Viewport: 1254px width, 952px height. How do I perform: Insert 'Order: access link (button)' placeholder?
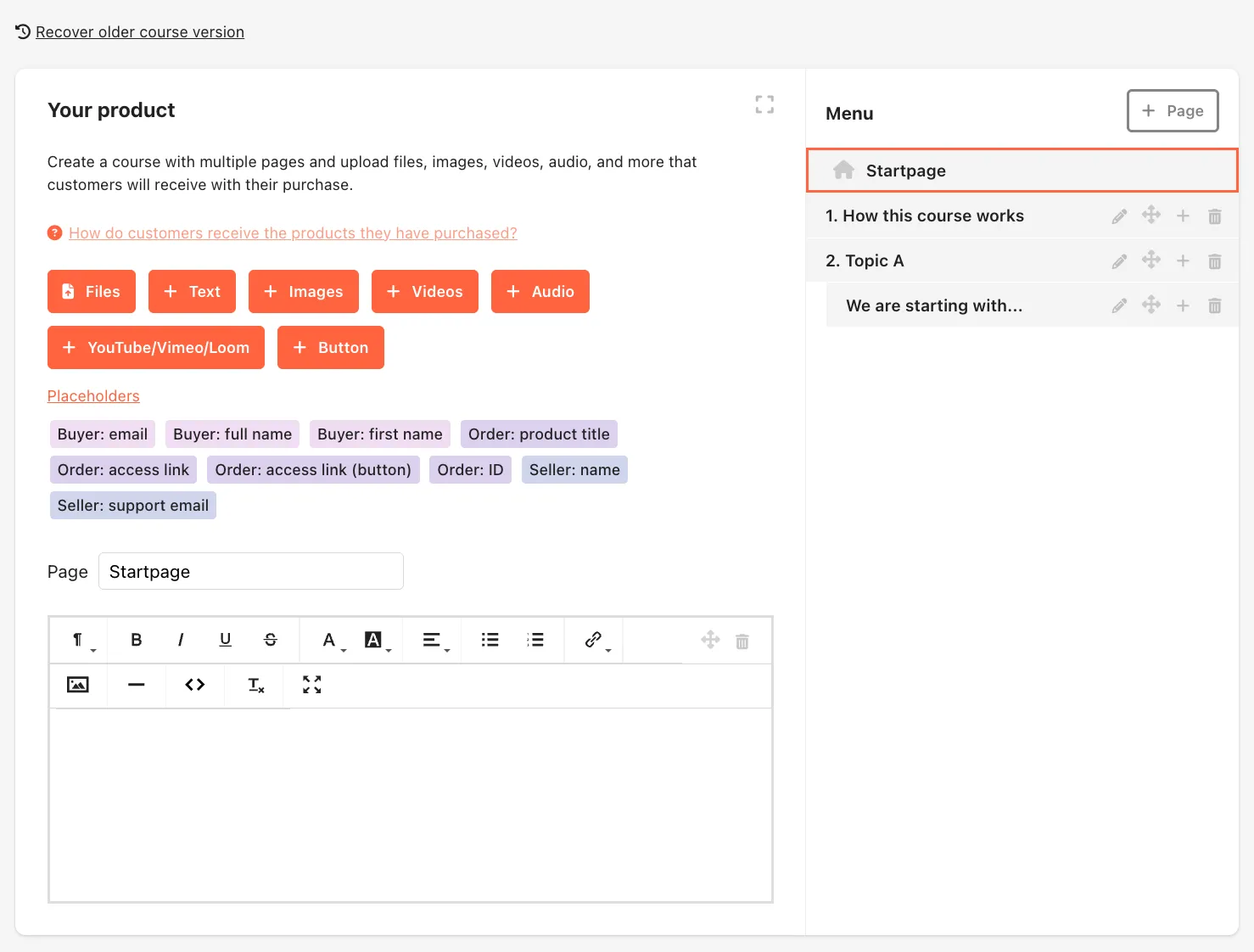click(313, 470)
